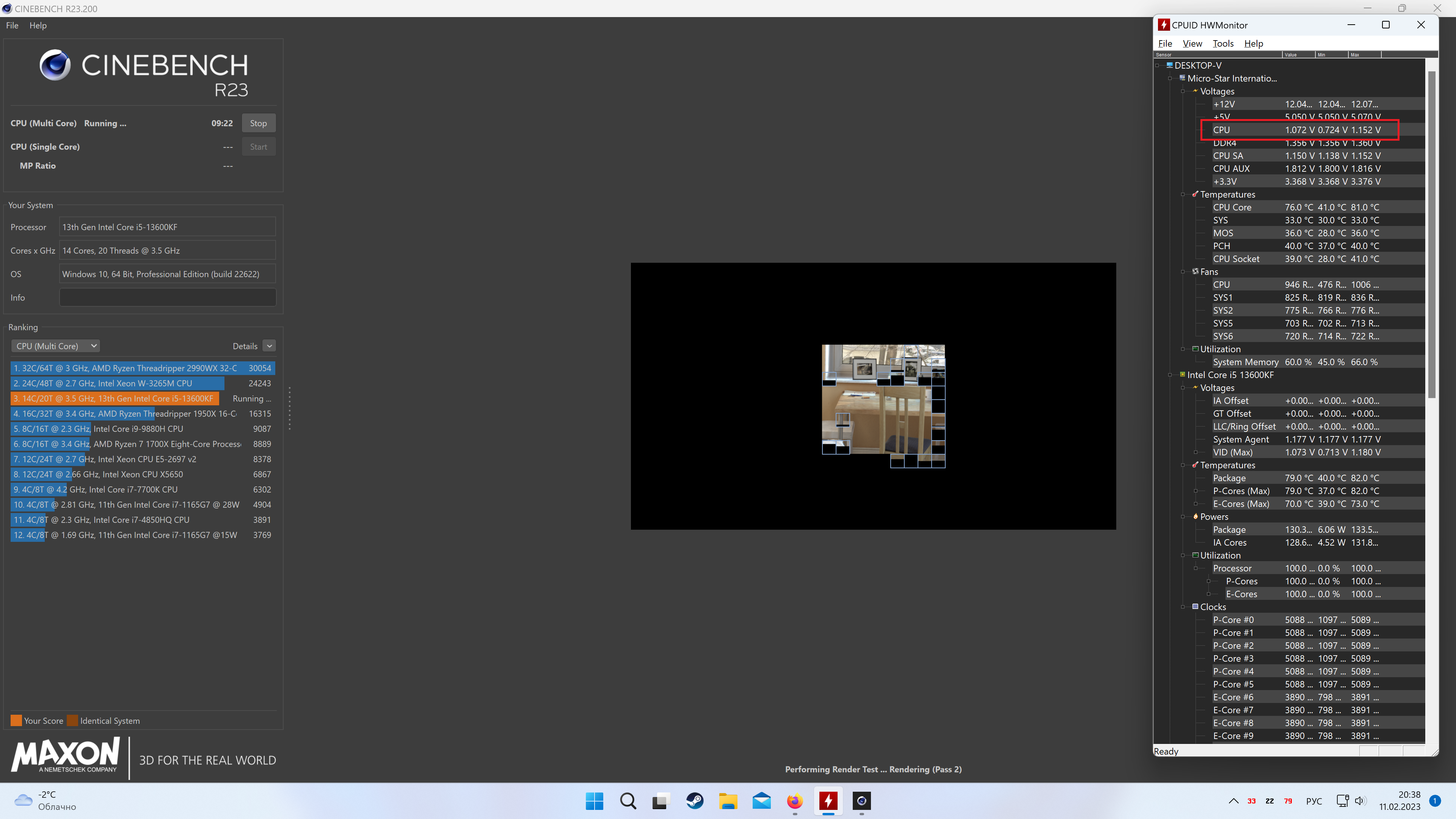
Task: Open Steam from the taskbar
Action: [x=695, y=801]
